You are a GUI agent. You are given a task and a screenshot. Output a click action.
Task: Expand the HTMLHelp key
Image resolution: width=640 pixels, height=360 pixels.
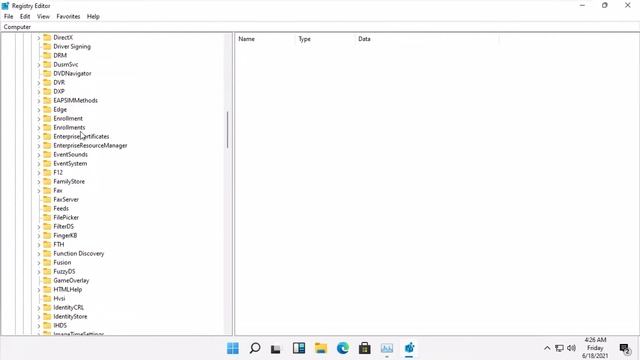tap(39, 289)
